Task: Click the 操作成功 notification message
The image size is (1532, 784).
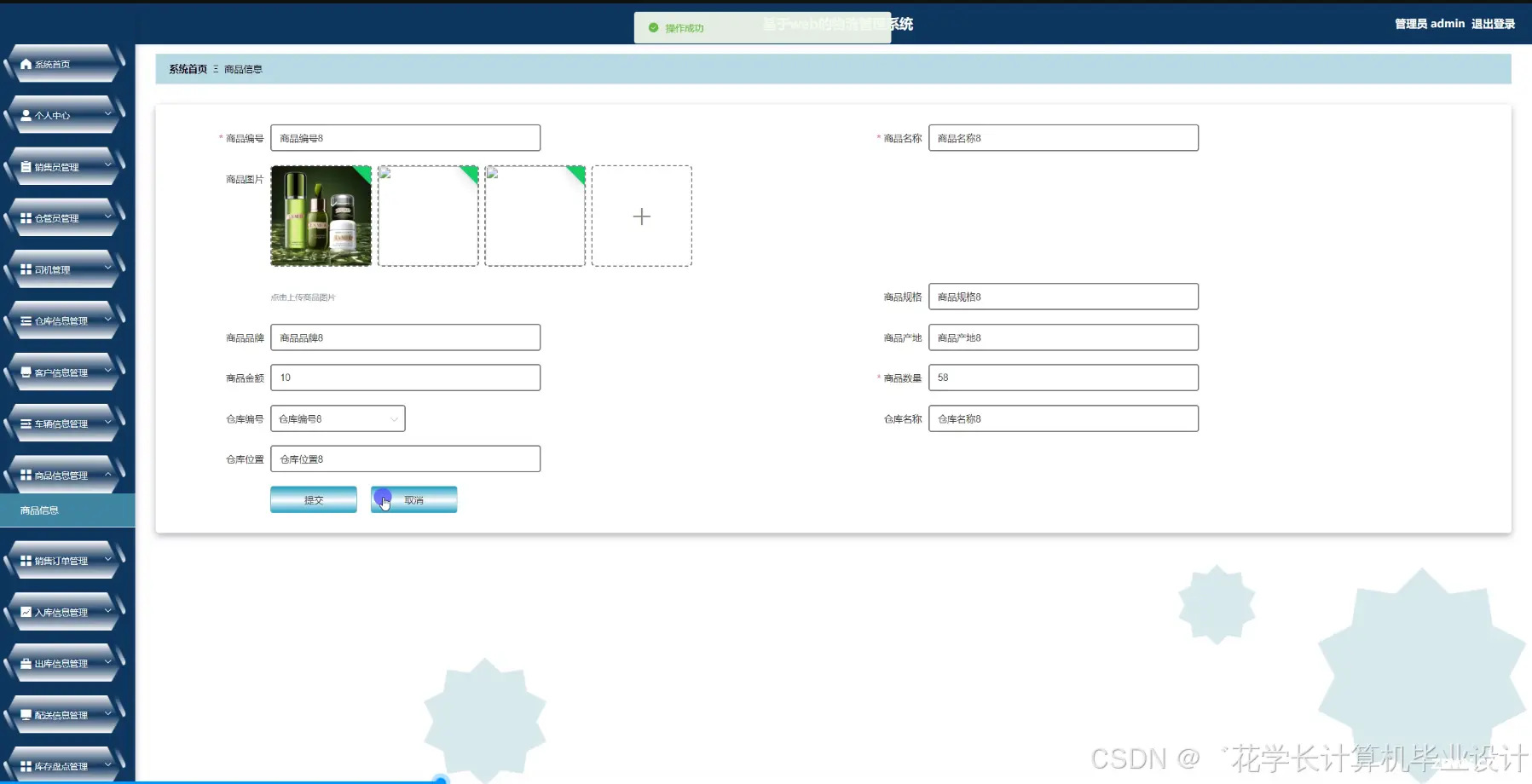Action: (685, 28)
